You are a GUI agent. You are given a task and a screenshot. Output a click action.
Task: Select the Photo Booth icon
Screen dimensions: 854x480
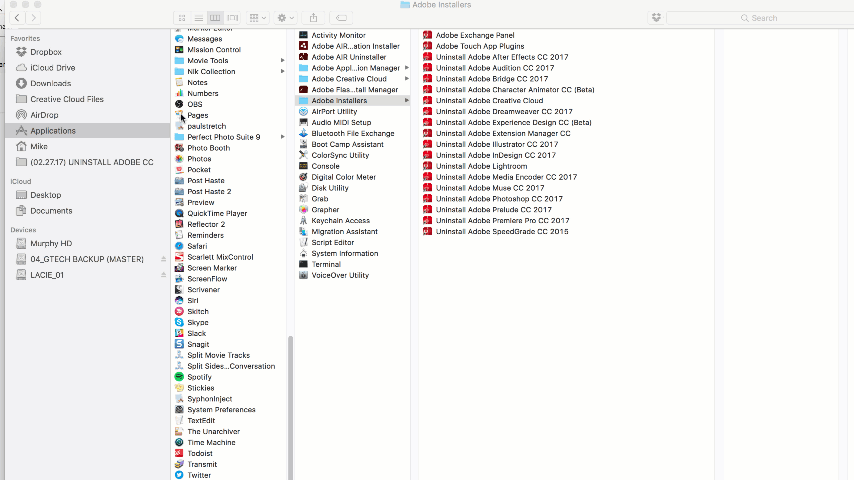point(179,148)
